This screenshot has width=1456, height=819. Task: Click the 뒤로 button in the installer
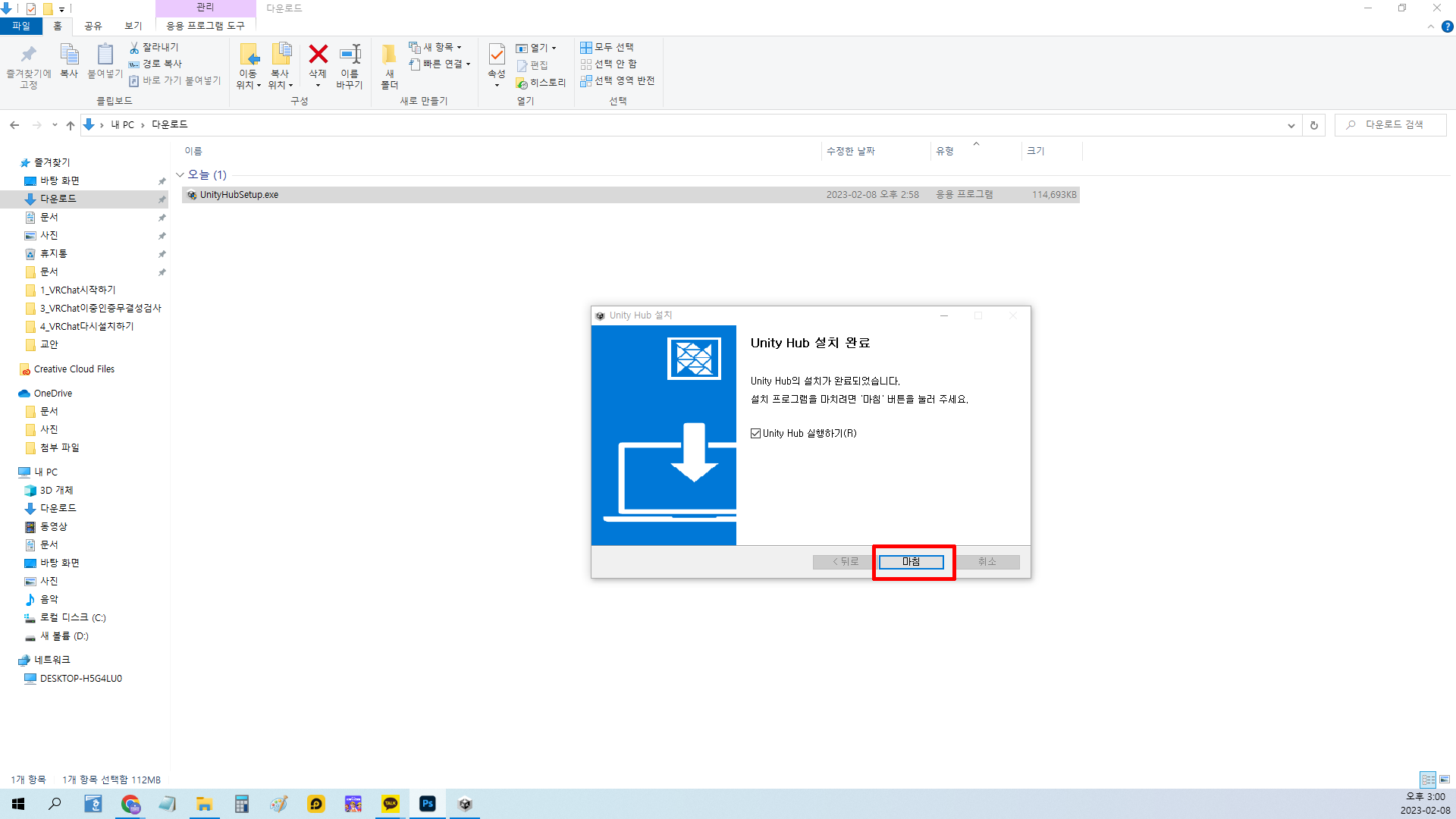pyautogui.click(x=845, y=562)
